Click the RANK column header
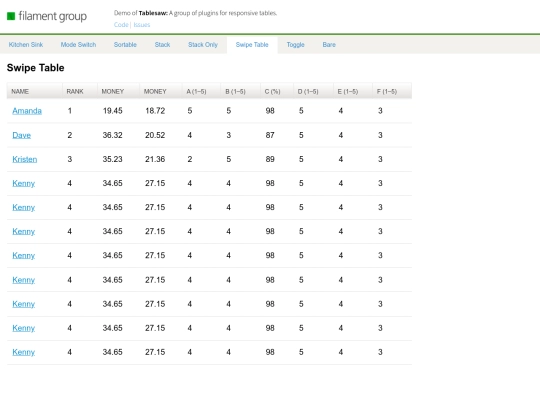 (80, 91)
